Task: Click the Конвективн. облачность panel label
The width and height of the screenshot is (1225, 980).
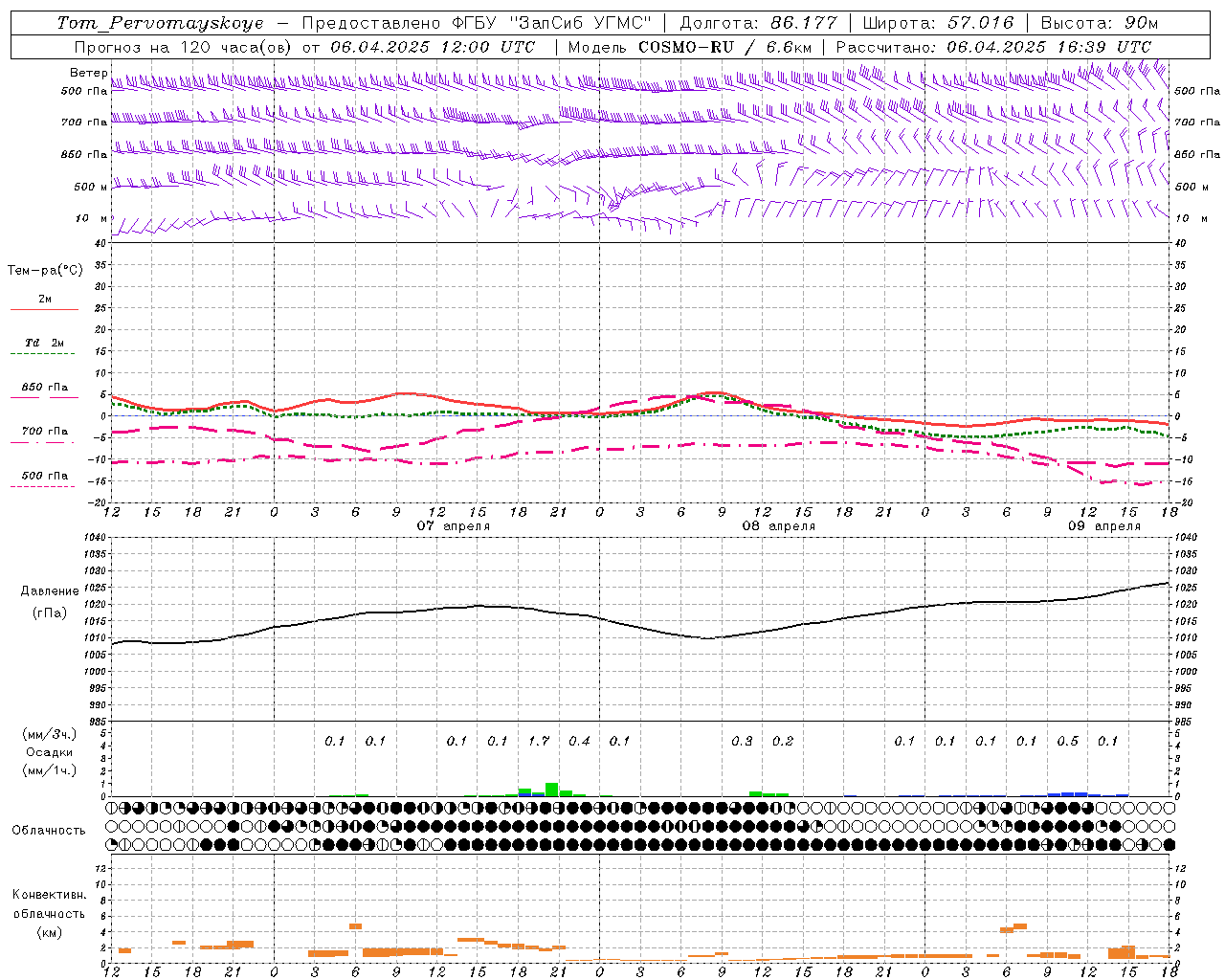Action: (x=49, y=904)
